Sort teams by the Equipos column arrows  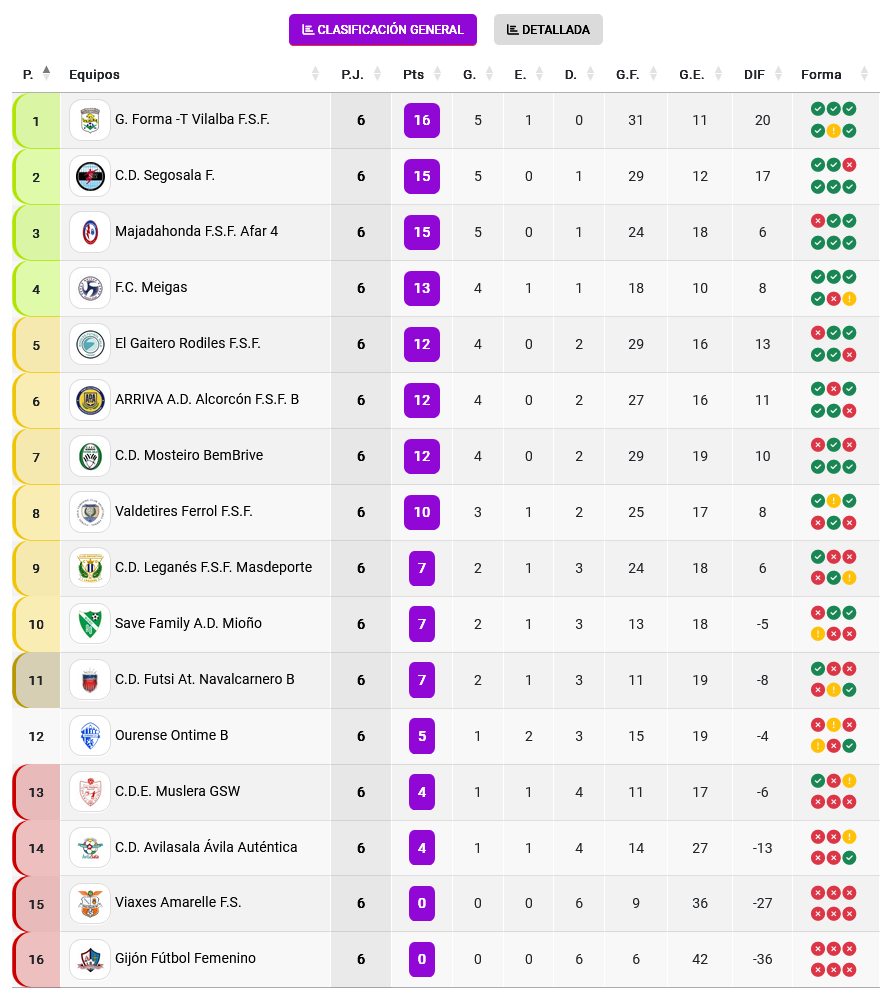click(315, 74)
